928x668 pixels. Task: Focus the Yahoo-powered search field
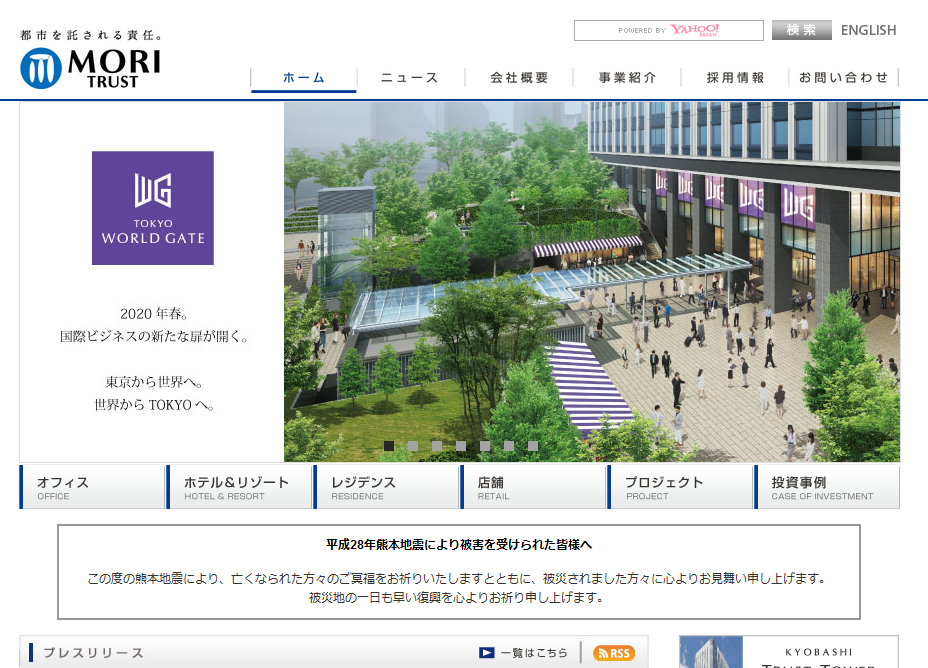click(x=668, y=31)
